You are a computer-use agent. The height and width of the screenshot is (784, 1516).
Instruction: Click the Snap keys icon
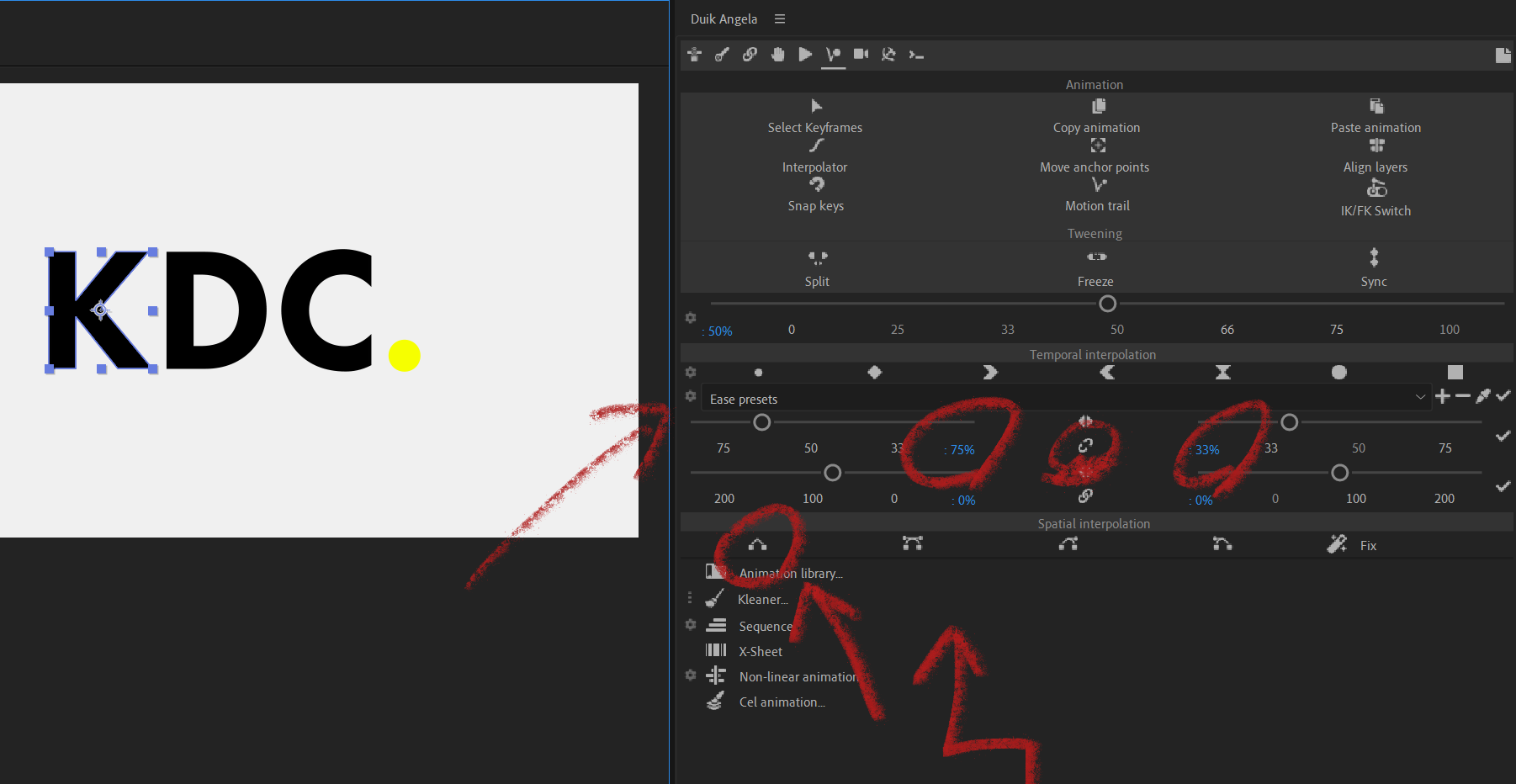click(x=816, y=185)
